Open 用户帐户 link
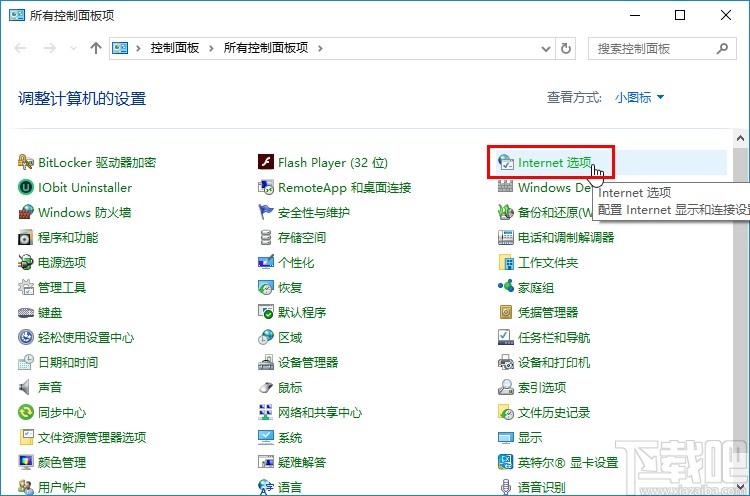The height and width of the screenshot is (496, 750). tap(62, 487)
